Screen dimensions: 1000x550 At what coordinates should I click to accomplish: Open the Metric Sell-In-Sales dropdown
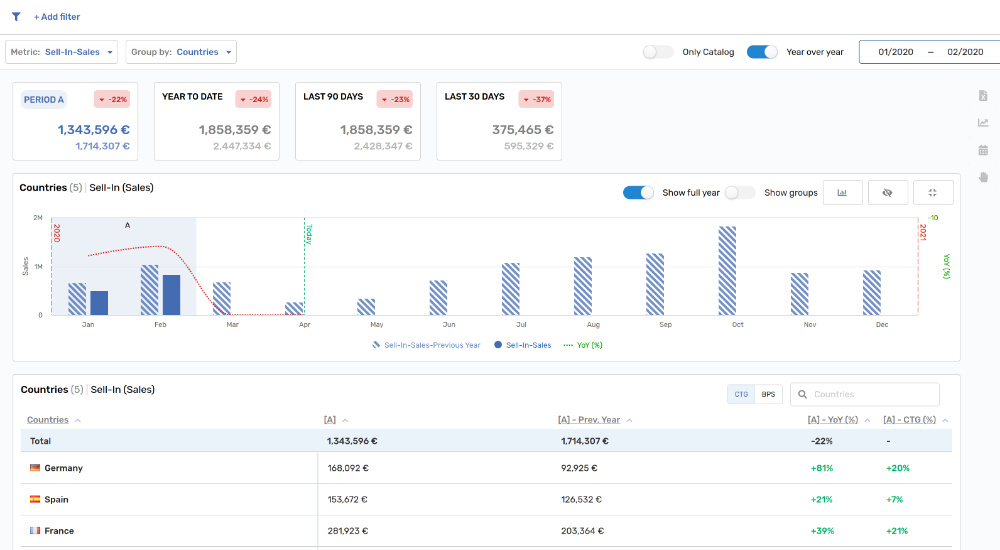[62, 52]
